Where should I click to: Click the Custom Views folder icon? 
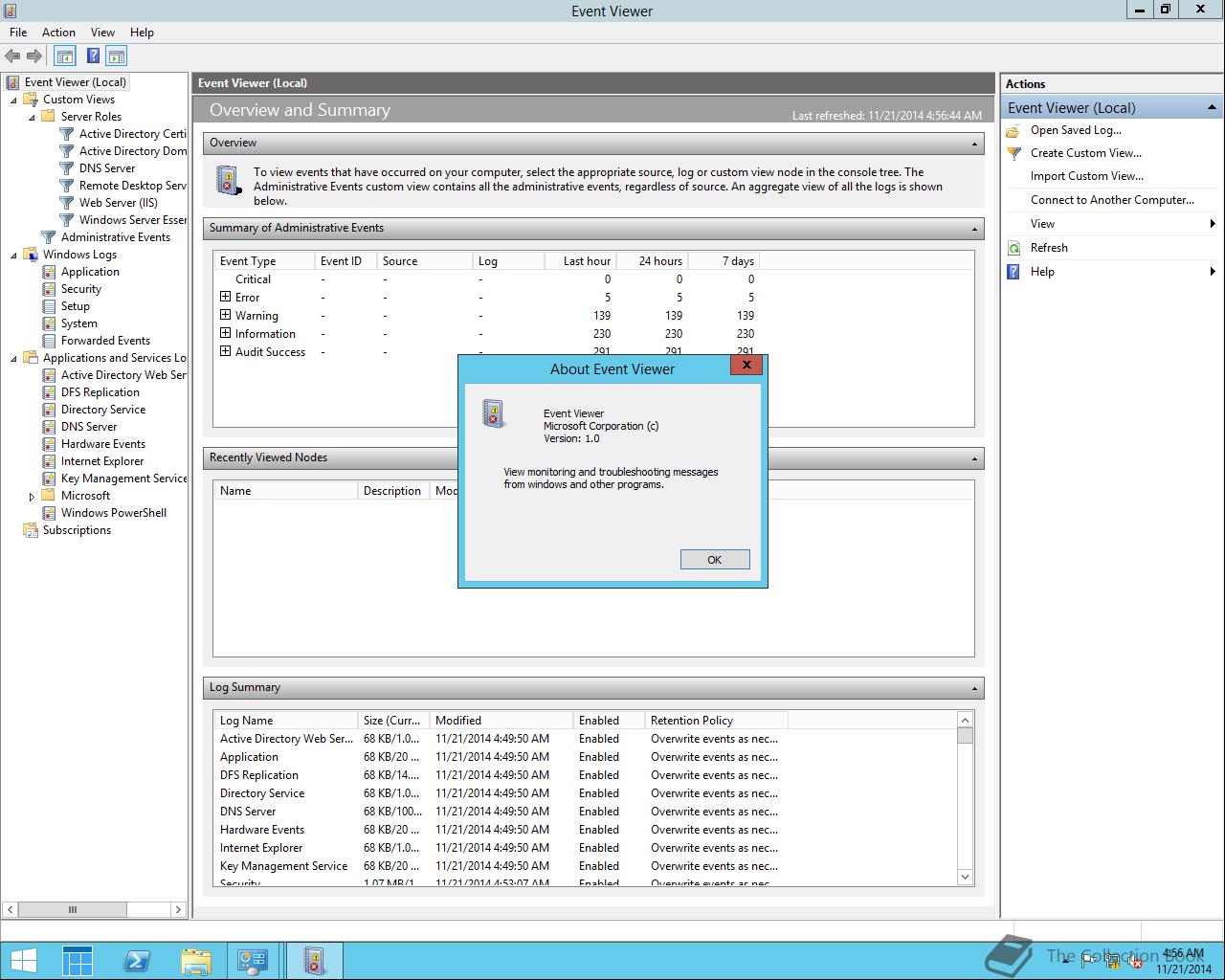coord(31,100)
